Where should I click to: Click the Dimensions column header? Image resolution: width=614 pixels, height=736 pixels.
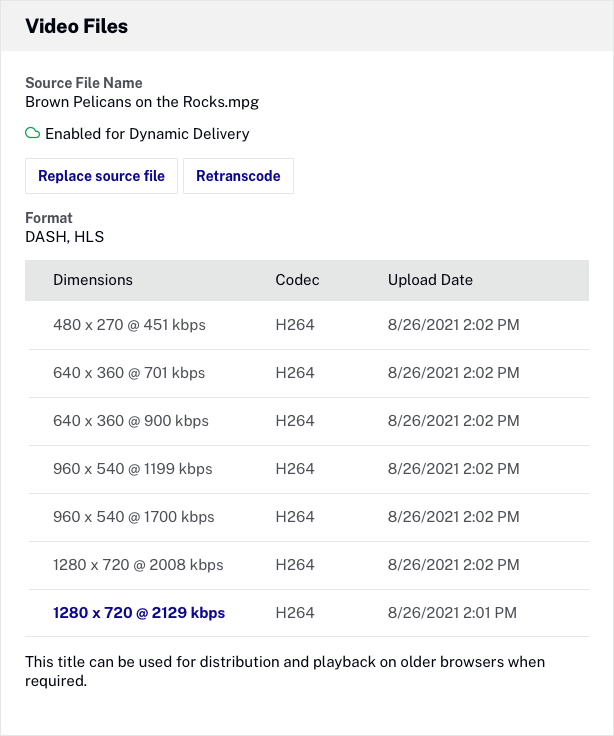pyautogui.click(x=93, y=280)
